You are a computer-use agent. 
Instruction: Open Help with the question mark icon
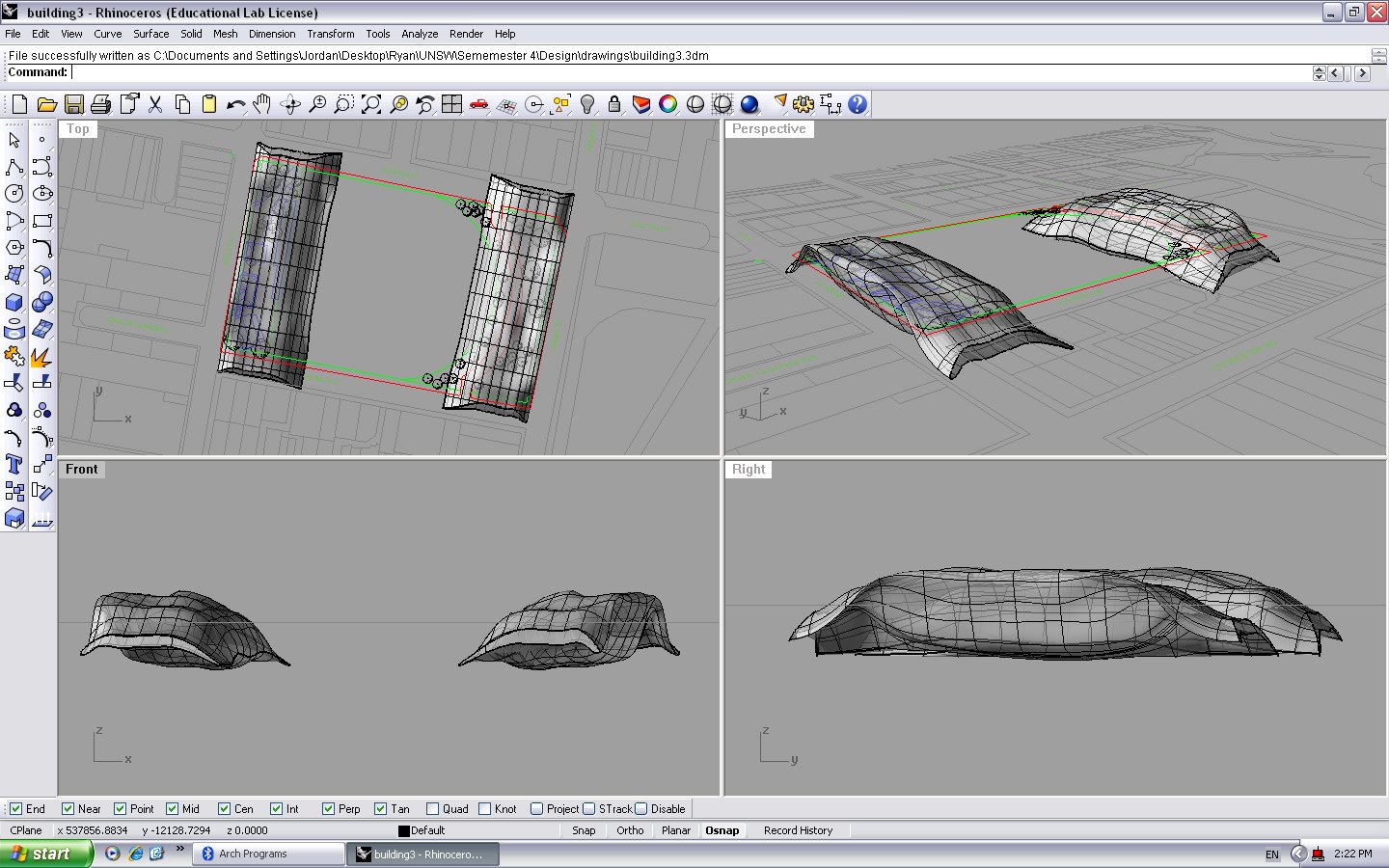click(x=858, y=104)
